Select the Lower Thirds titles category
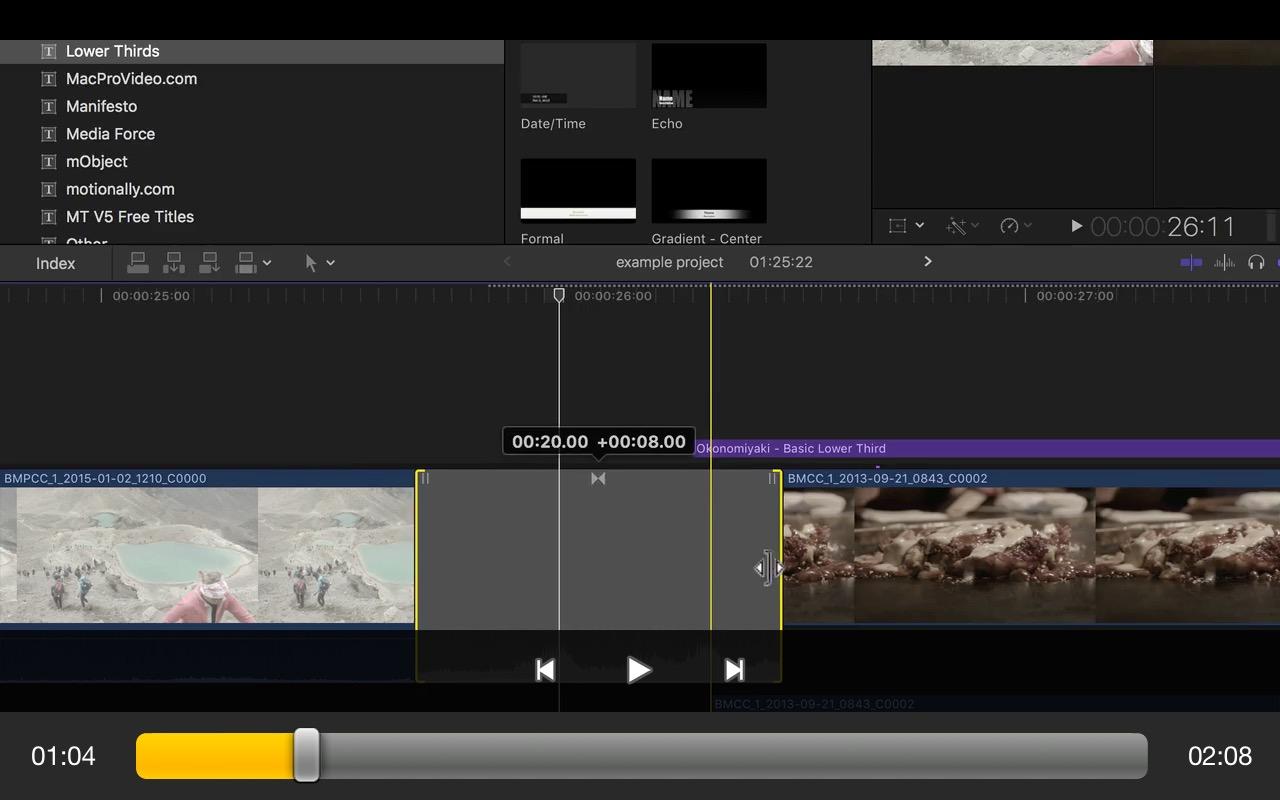 coord(112,51)
